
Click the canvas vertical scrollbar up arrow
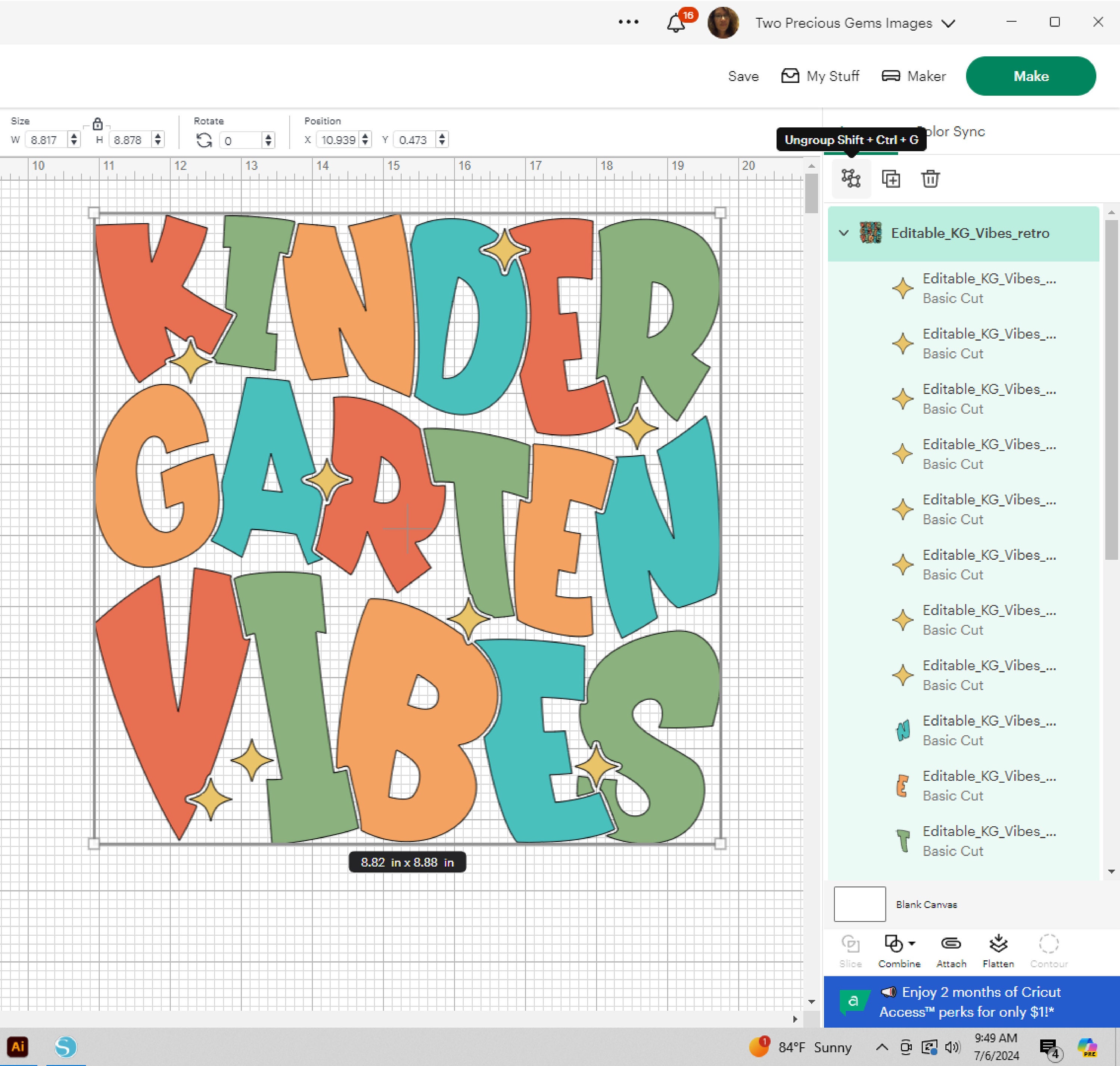[812, 166]
